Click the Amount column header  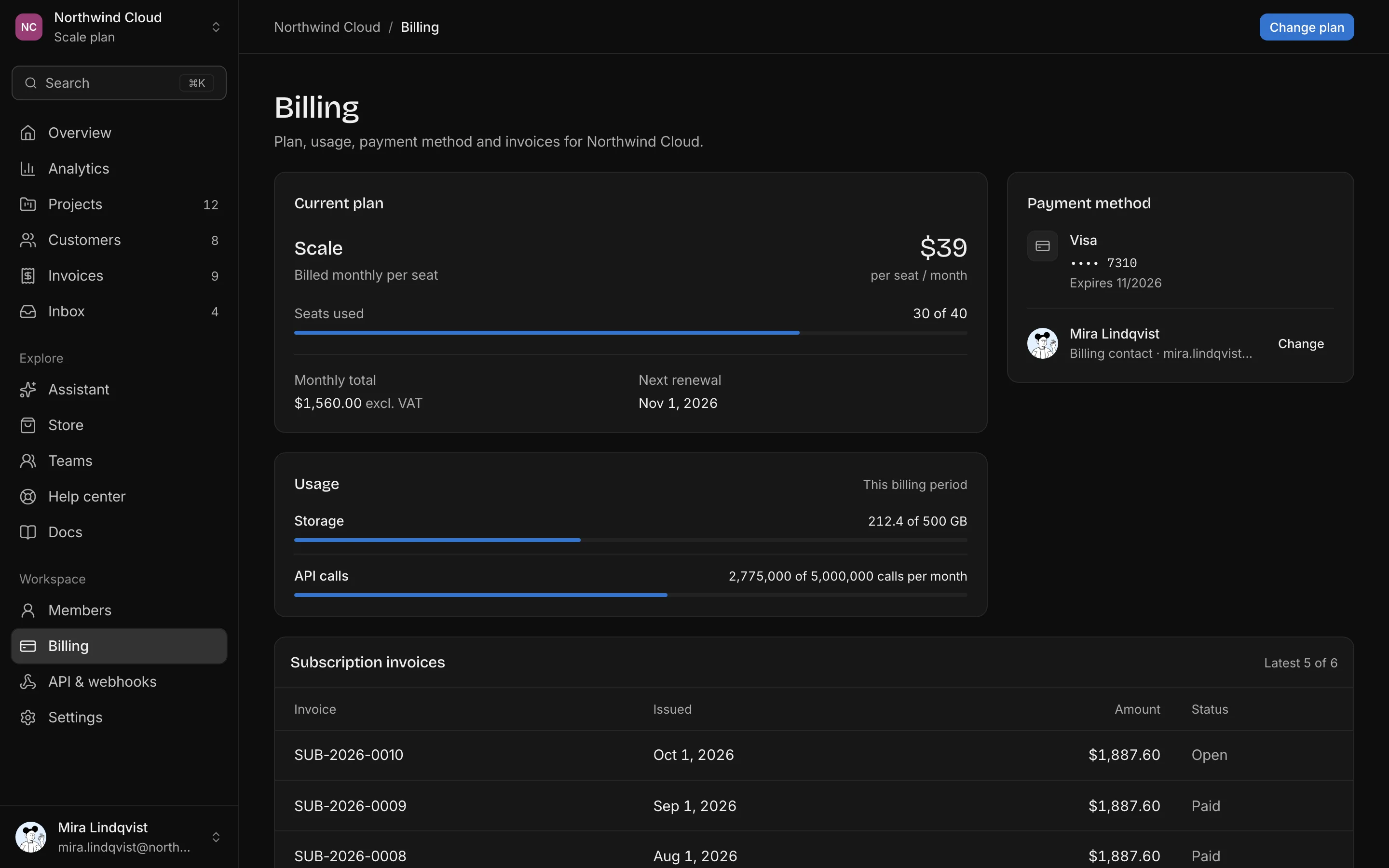1137,709
